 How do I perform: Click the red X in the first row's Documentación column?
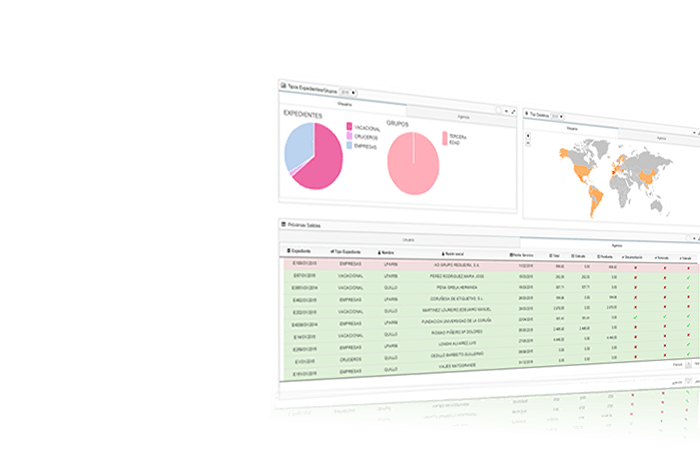click(634, 267)
